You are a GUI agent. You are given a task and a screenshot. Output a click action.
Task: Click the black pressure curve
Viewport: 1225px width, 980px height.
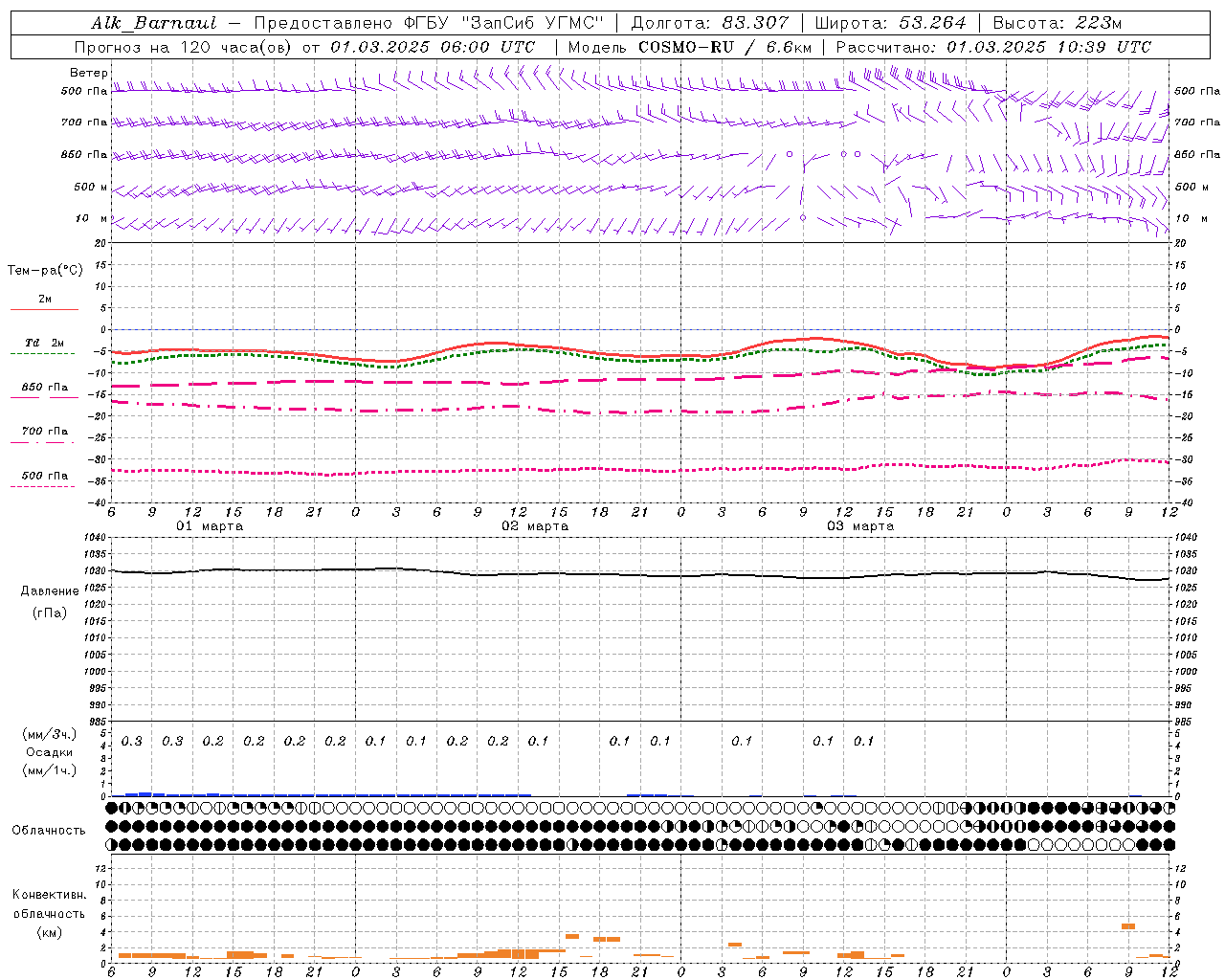639,574
